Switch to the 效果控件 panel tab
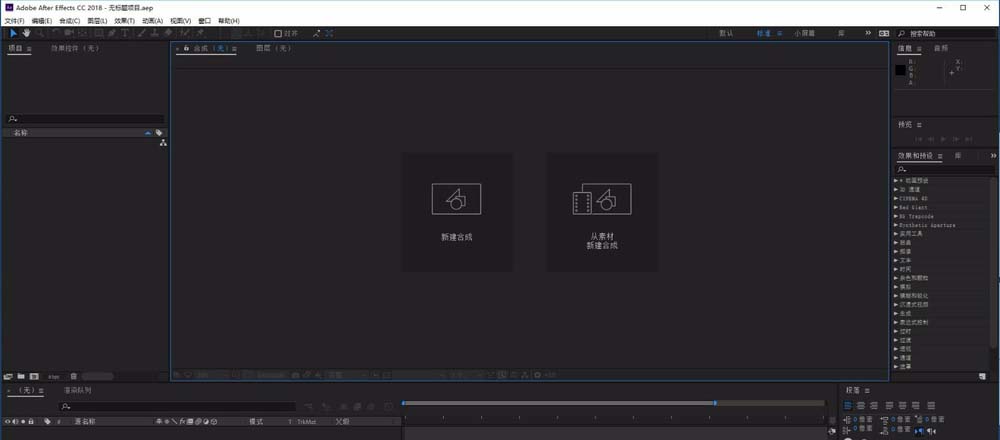This screenshot has height=440, width=1000. point(75,48)
